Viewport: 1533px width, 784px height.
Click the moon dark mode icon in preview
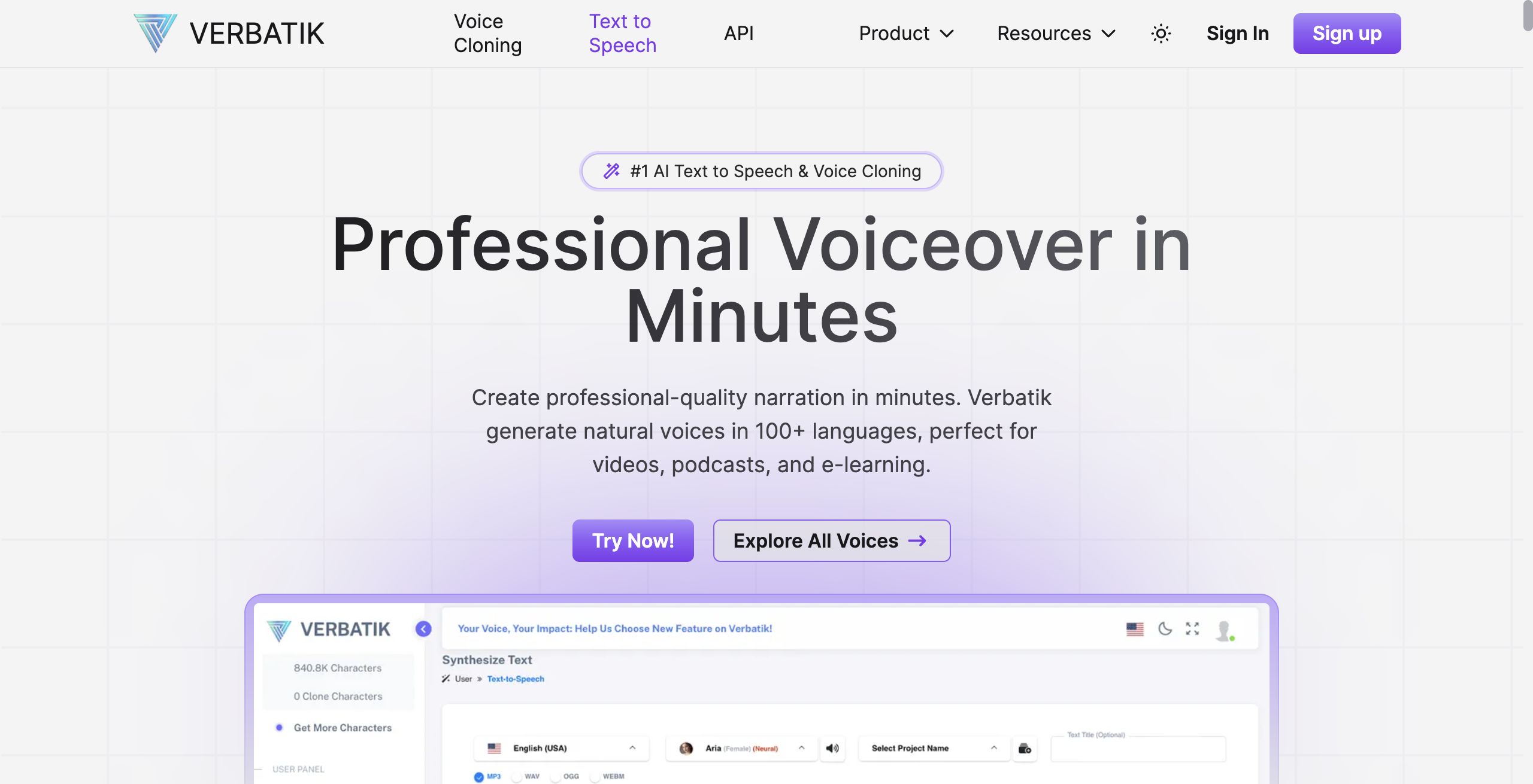point(1165,628)
